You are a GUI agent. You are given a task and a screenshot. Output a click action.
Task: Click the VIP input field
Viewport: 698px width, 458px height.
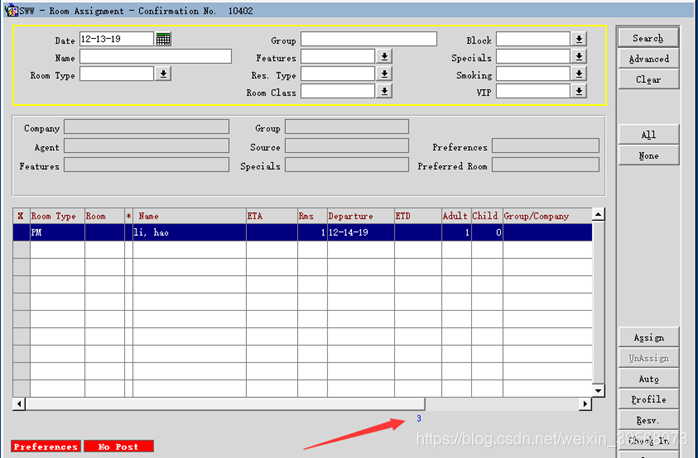click(533, 91)
